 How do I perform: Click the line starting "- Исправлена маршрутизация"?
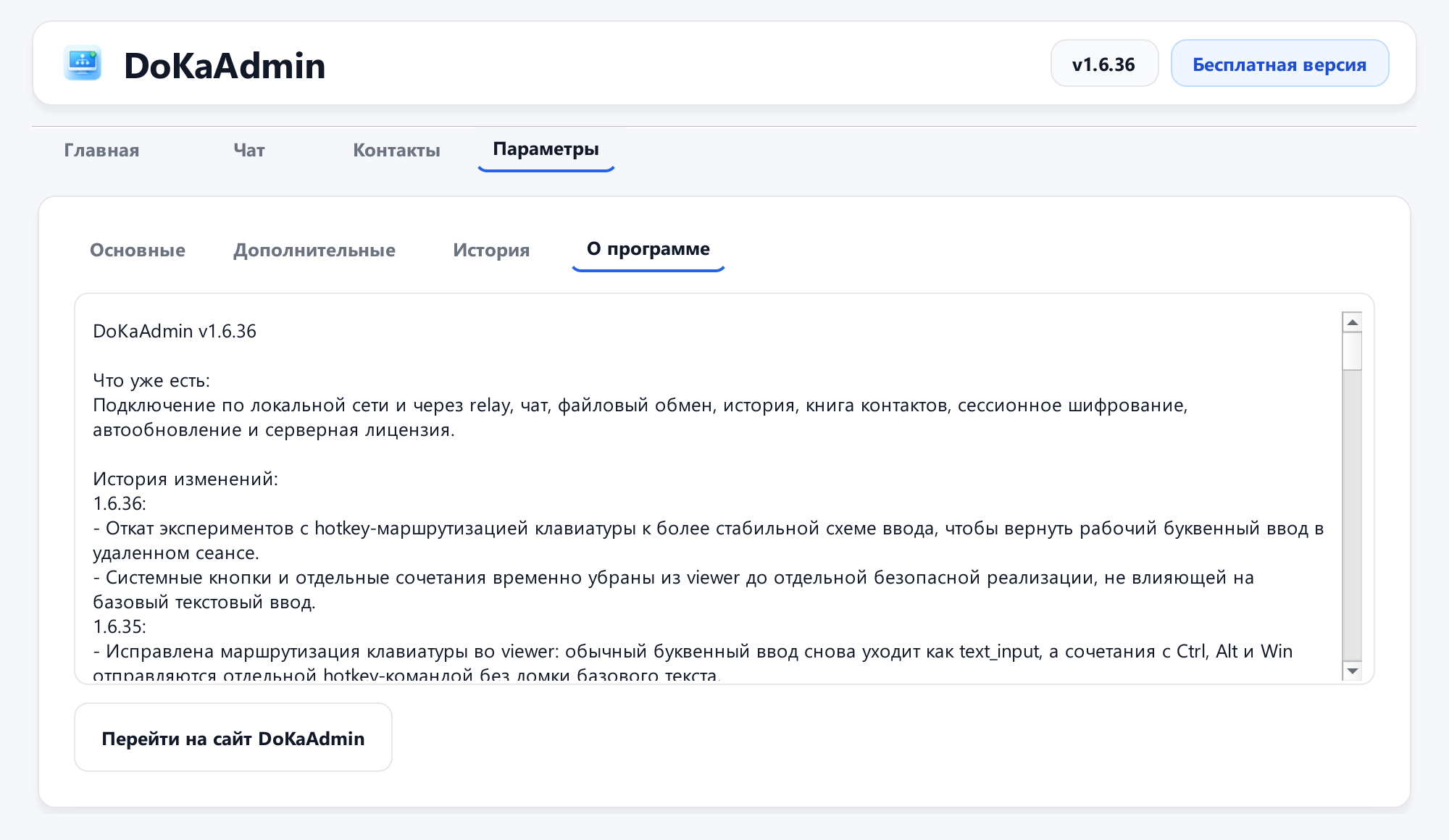click(x=693, y=651)
